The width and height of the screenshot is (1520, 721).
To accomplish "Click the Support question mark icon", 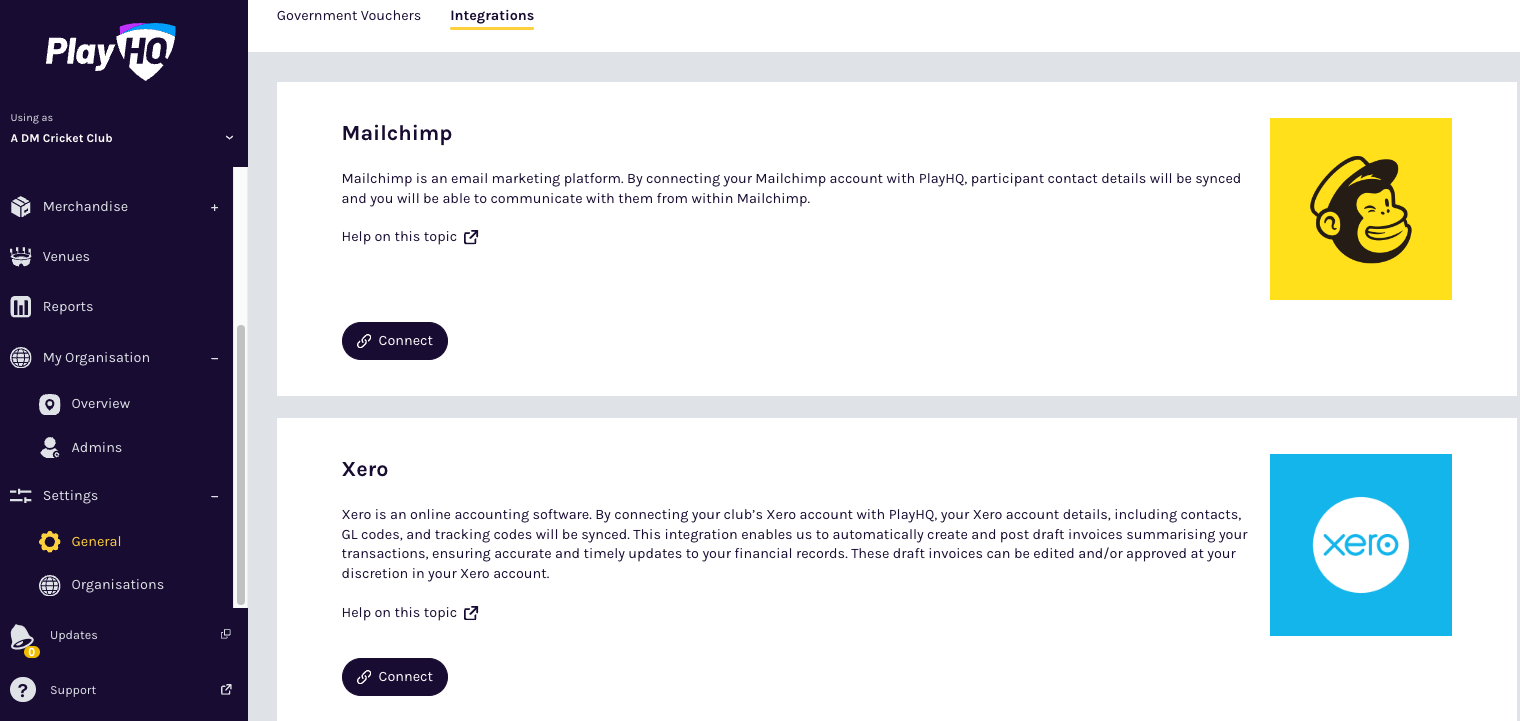I will 21,690.
